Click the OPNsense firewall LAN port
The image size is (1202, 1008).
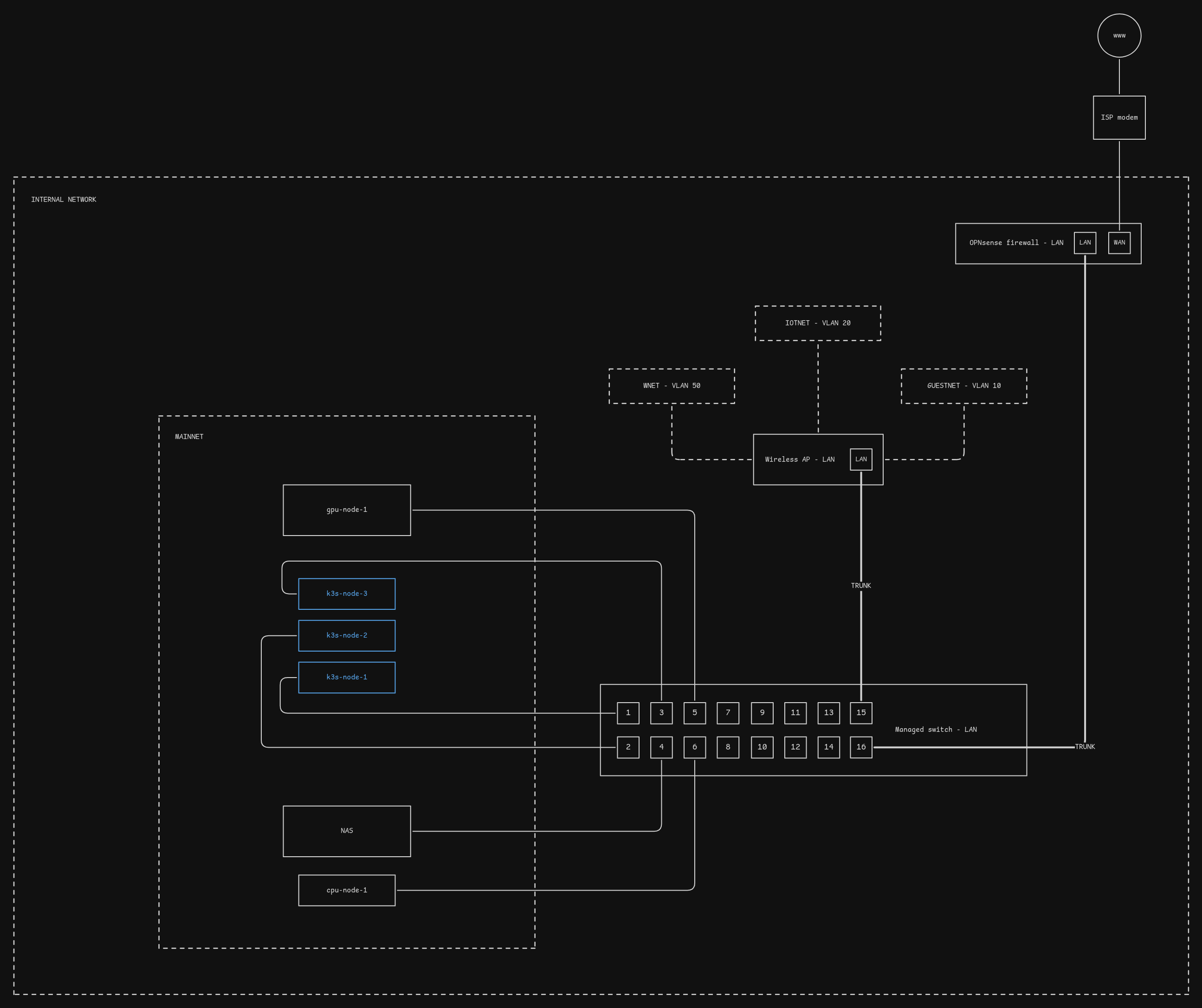click(x=1085, y=243)
